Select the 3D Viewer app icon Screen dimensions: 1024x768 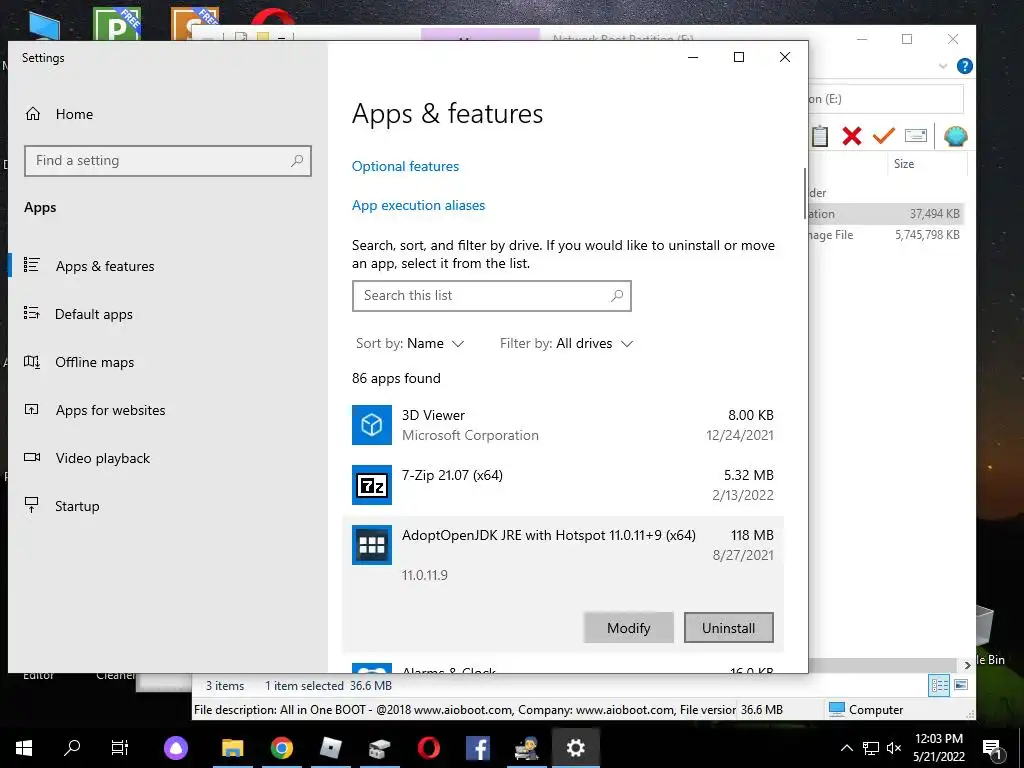tap(372, 424)
